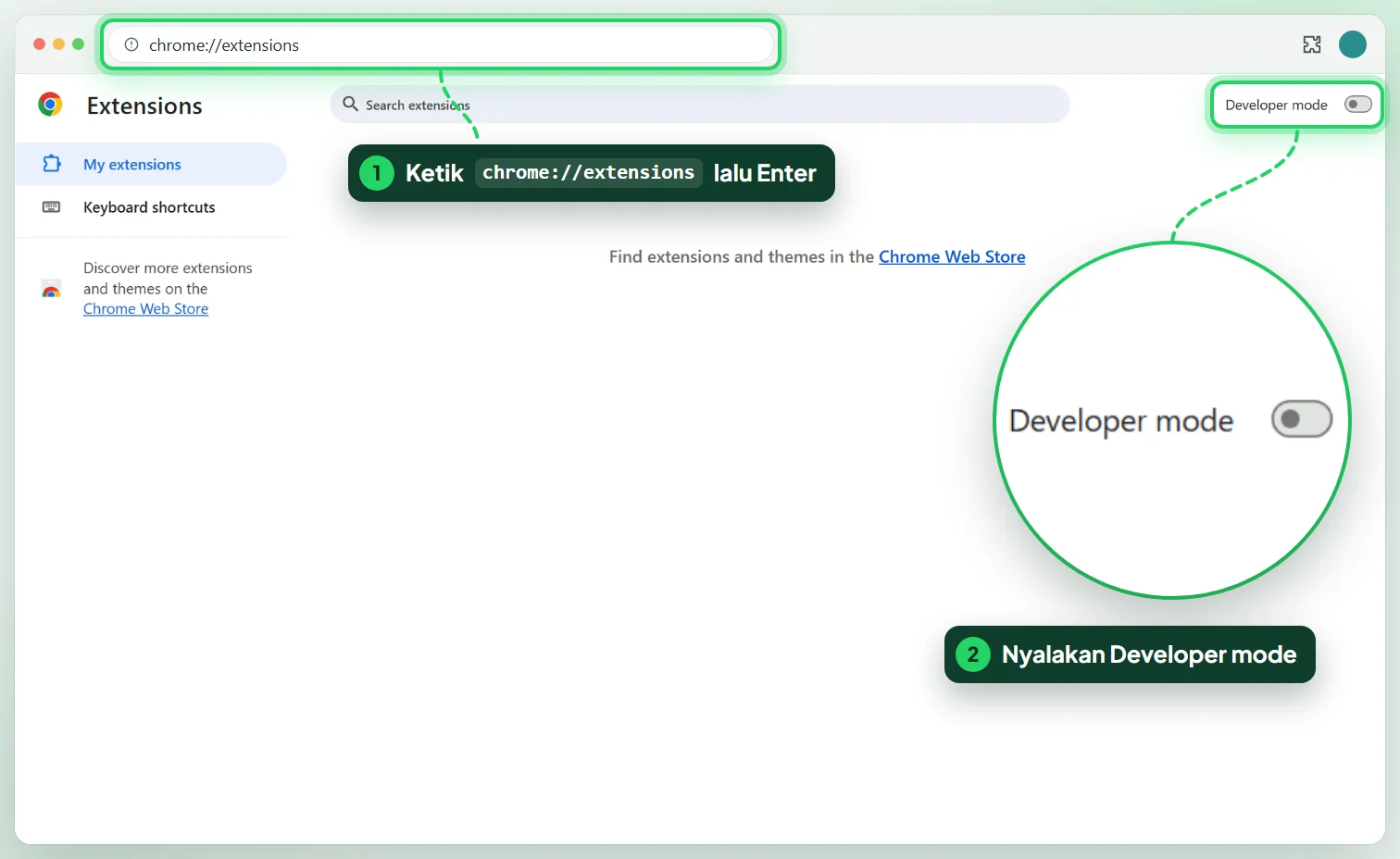Focus the Search extensions field
Viewport: 1400px width, 859px height.
[700, 105]
